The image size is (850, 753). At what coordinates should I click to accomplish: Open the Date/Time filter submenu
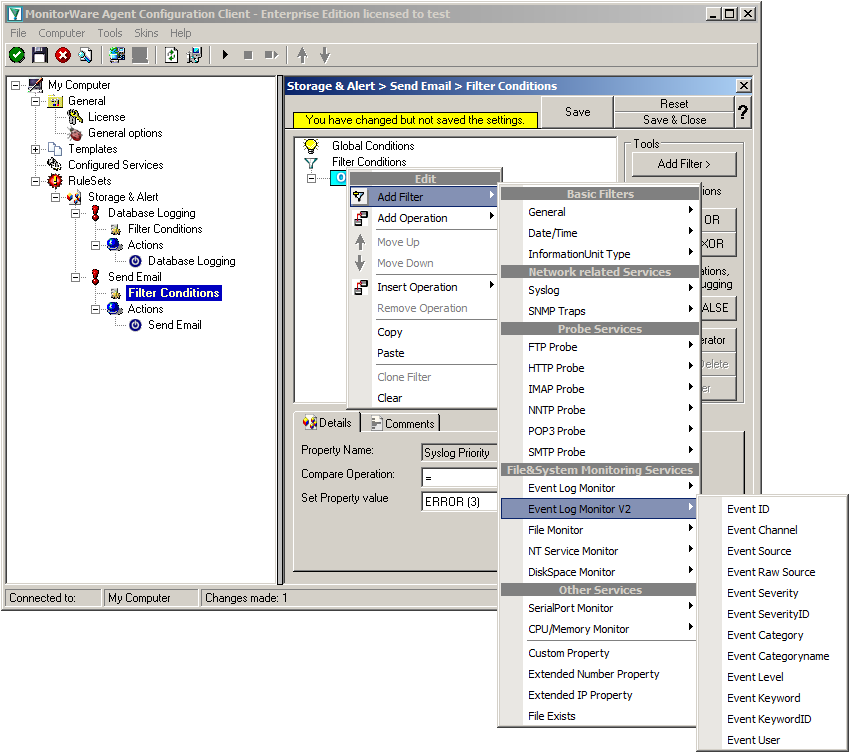point(600,233)
